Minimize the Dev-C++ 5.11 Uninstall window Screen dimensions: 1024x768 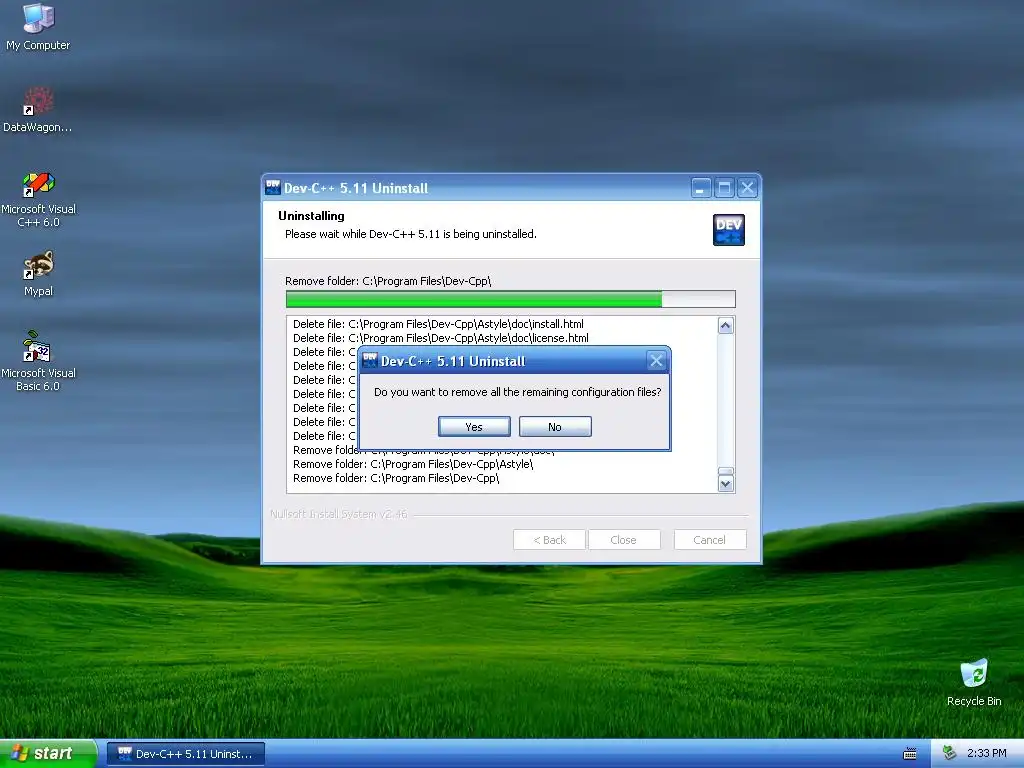701,188
